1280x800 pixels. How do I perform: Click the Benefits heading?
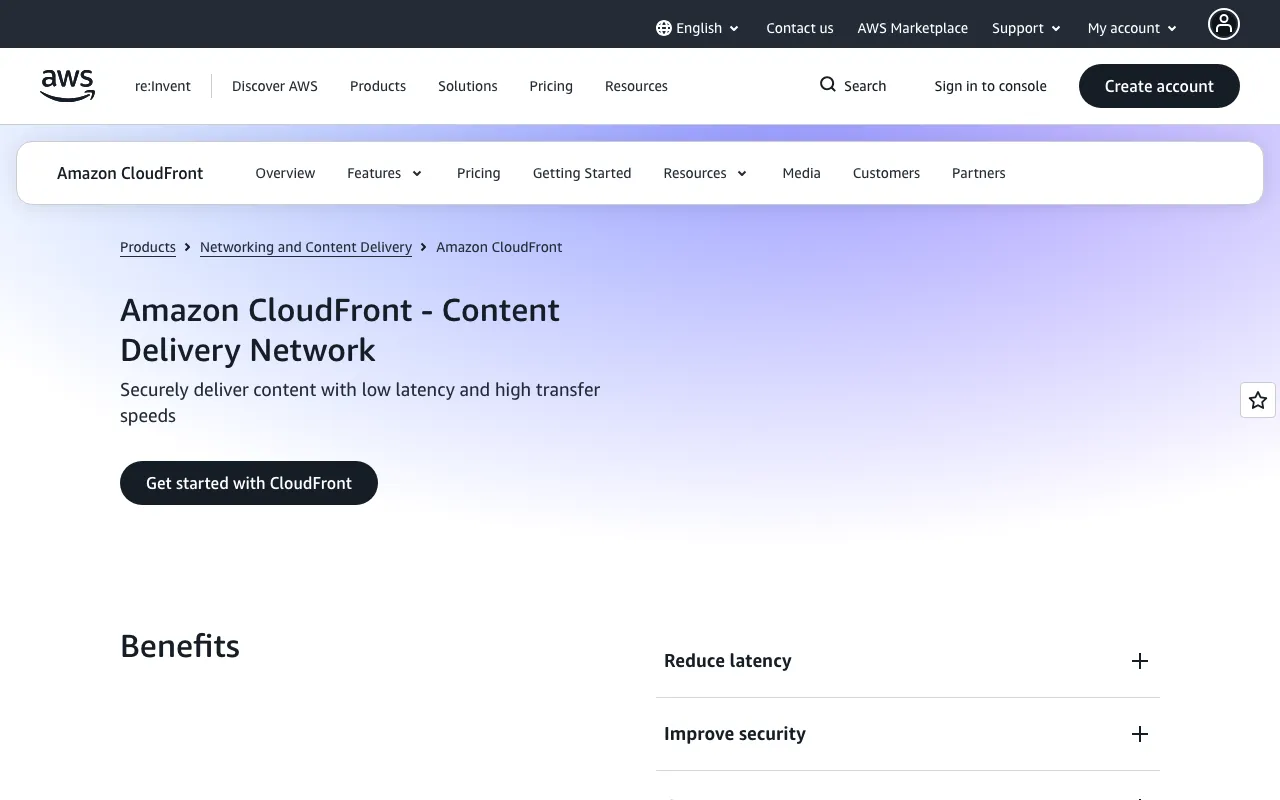pyautogui.click(x=180, y=646)
